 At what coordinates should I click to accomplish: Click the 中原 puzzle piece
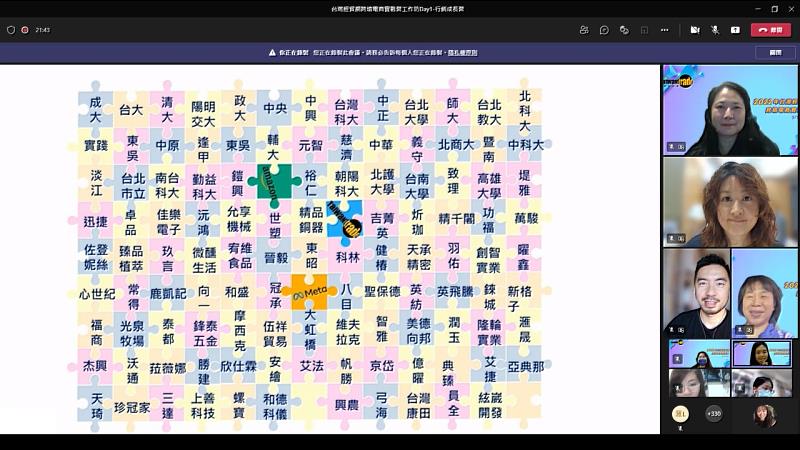coord(167,145)
